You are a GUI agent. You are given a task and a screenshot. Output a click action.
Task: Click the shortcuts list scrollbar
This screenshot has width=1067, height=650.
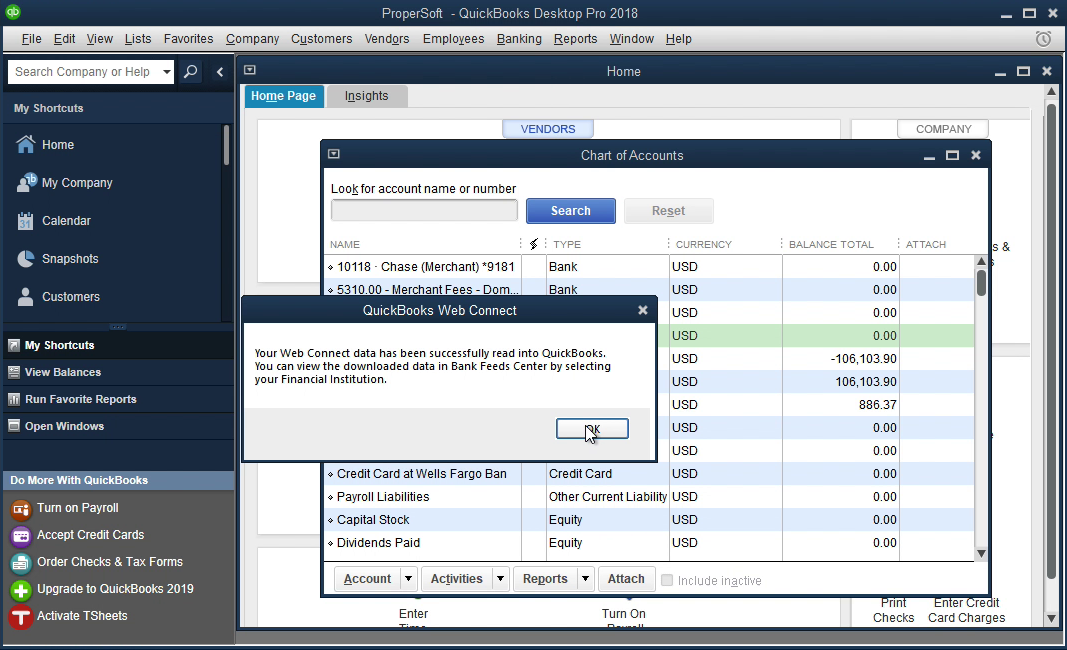pyautogui.click(x=227, y=145)
